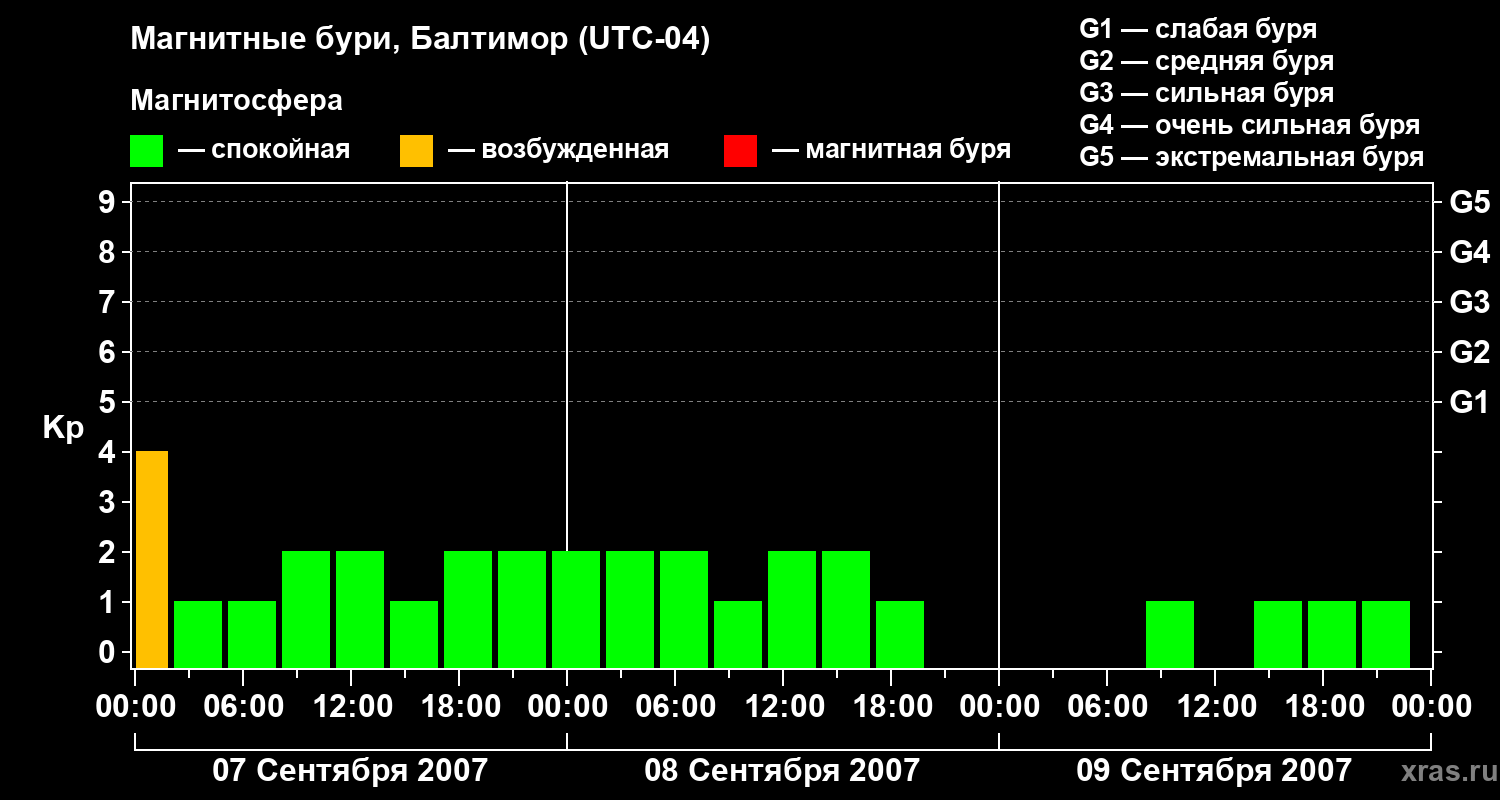This screenshot has height=800, width=1500.
Task: Click the 'G1' label on right axis
Action: point(1469,402)
